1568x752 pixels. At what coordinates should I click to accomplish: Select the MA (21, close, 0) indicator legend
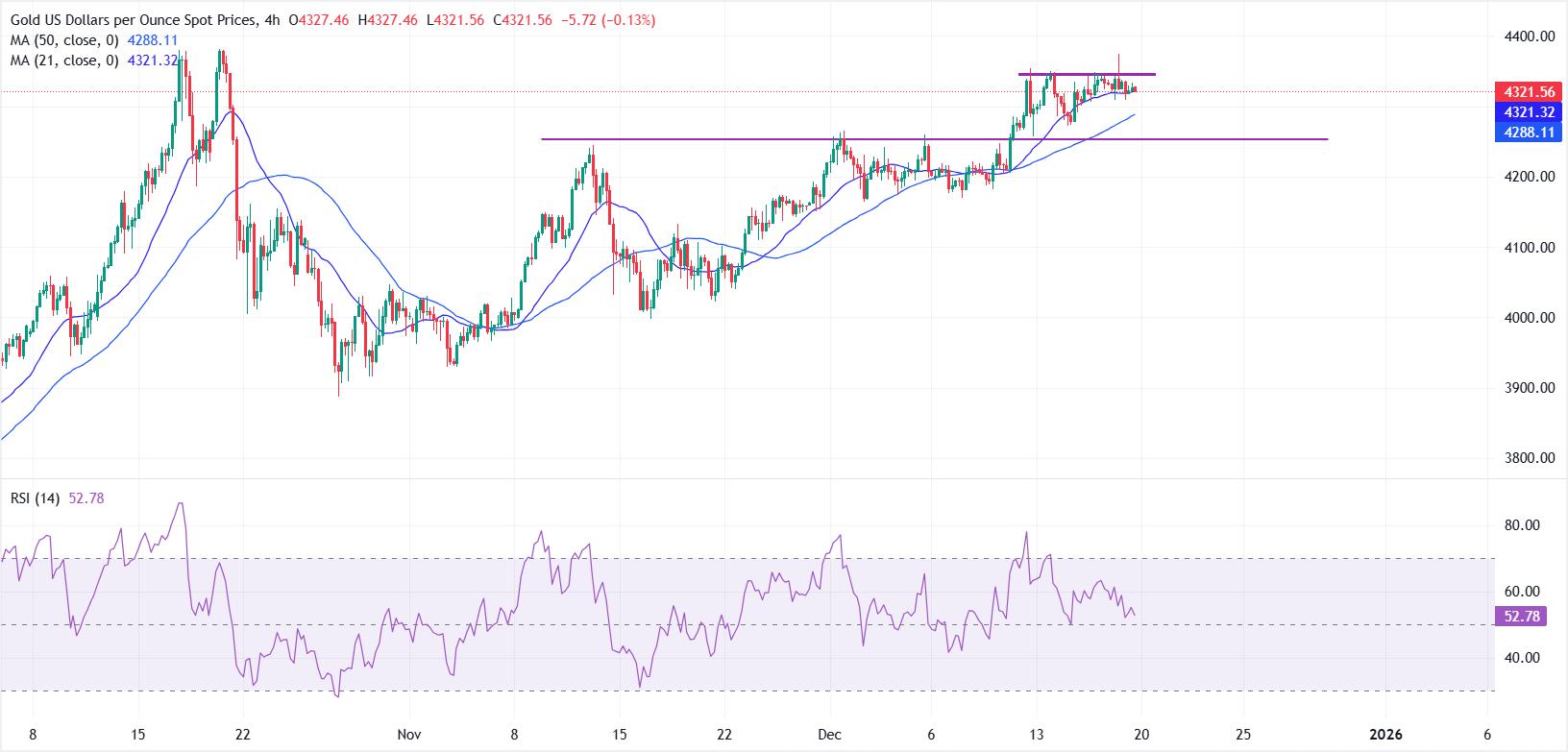tap(62, 60)
